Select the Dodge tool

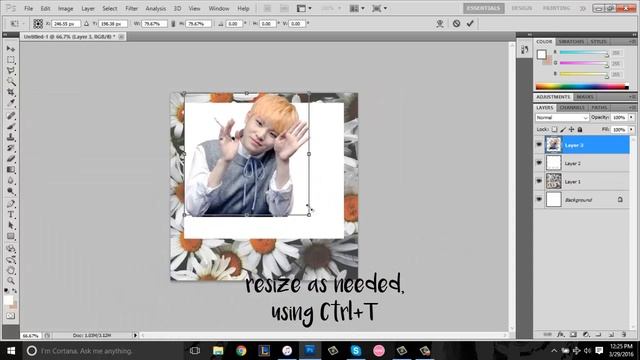[x=11, y=191]
